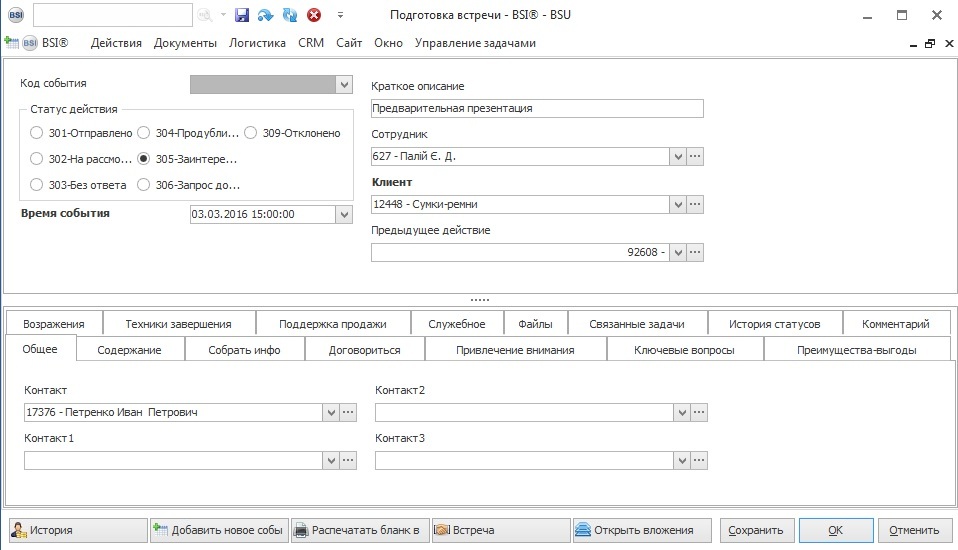
Task: Click the blue redo arrow icon
Action: pos(265,15)
